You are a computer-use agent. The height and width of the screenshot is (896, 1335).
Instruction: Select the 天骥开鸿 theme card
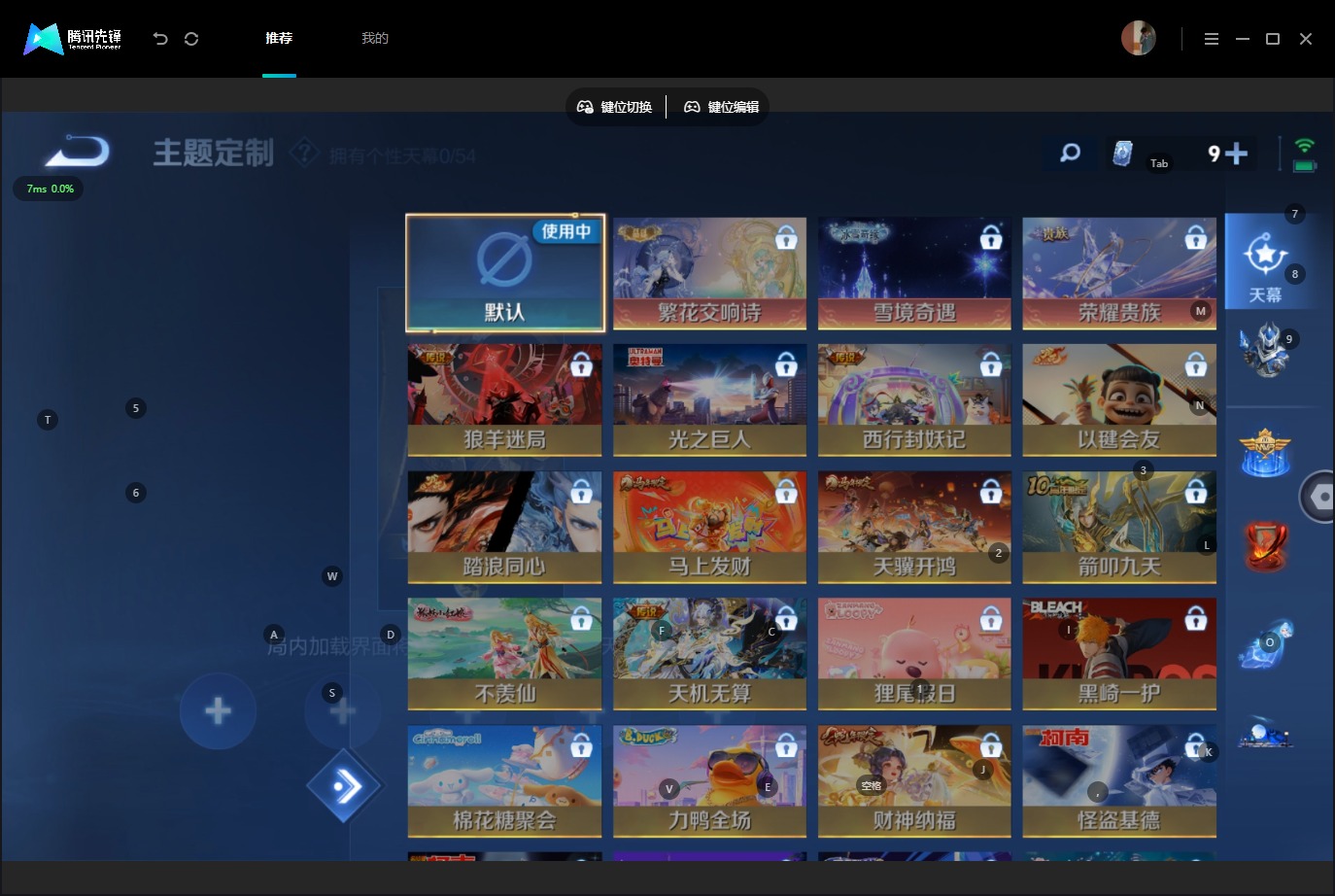pyautogui.click(x=914, y=528)
